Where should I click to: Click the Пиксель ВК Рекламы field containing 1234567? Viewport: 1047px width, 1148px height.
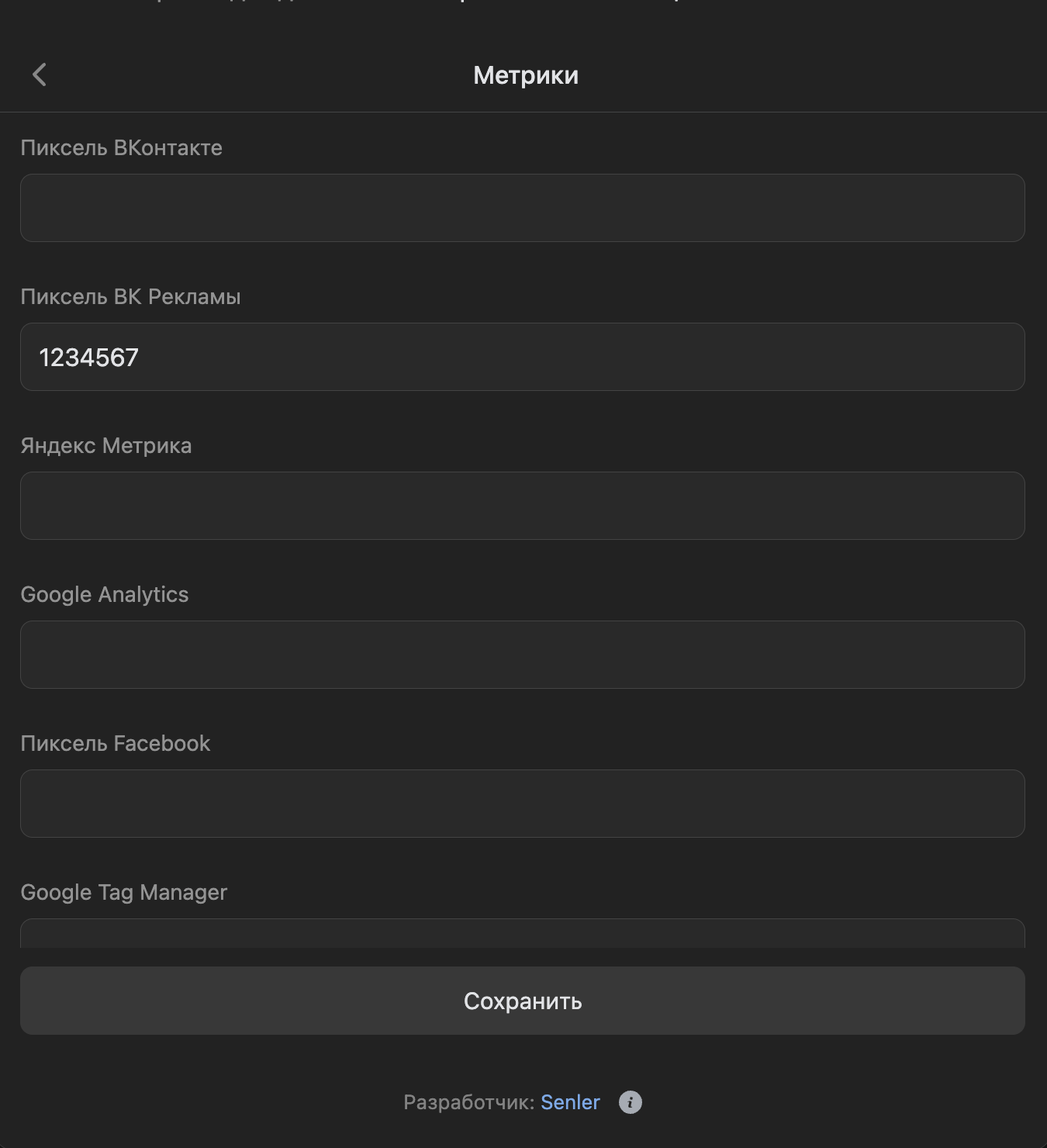point(522,357)
